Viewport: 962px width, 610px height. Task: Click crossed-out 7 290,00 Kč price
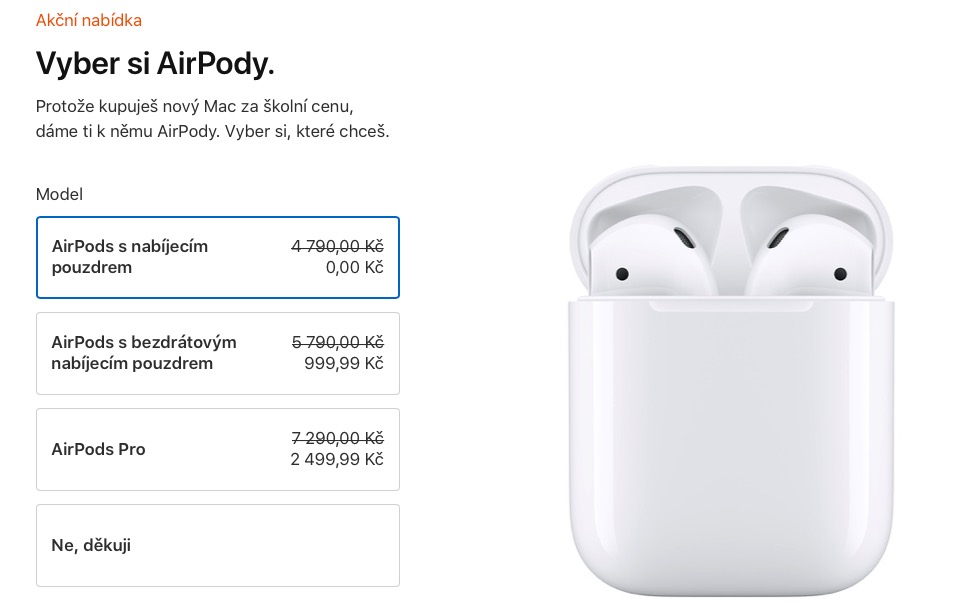click(337, 438)
